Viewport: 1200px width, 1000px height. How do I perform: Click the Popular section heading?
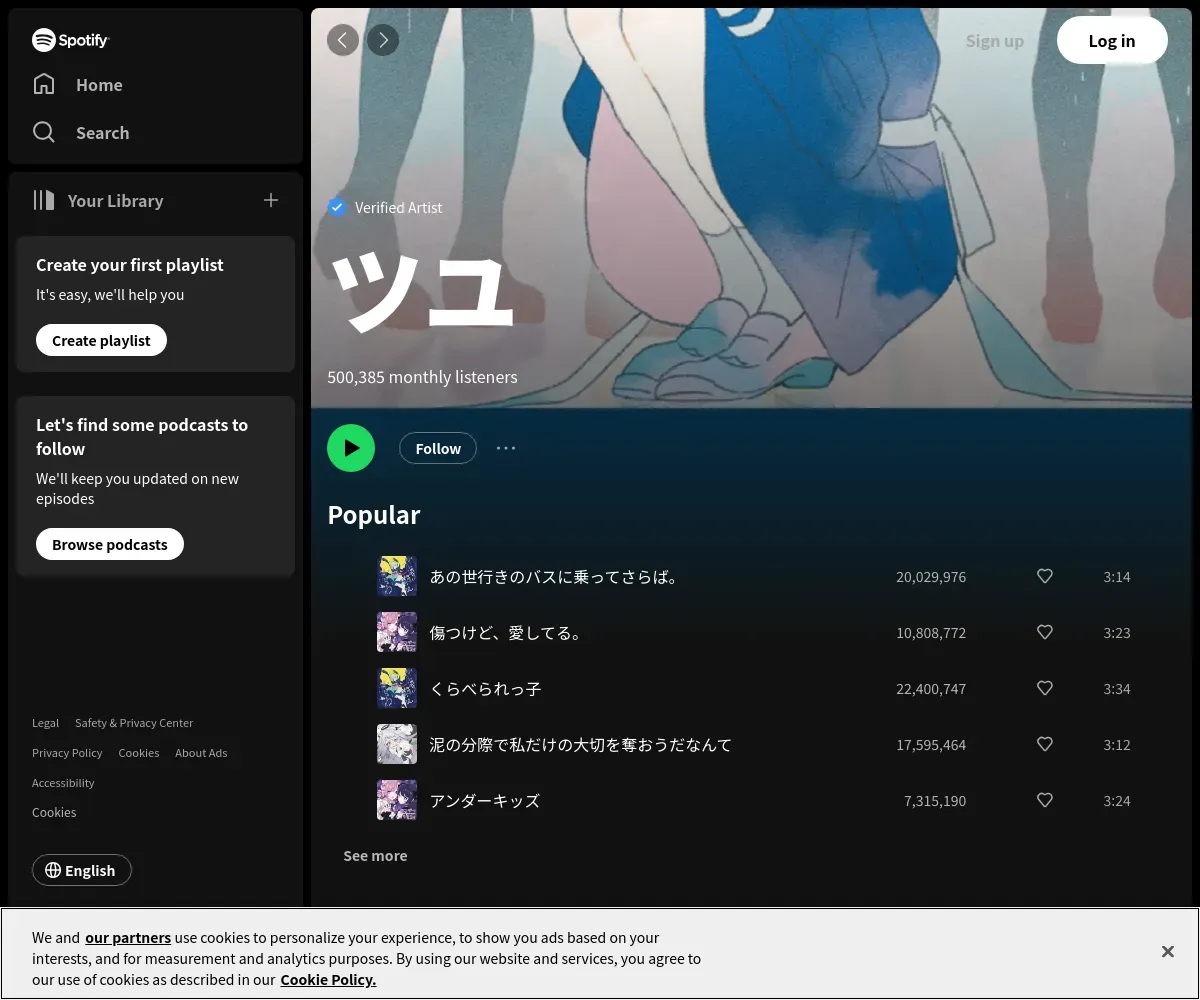[x=374, y=515]
